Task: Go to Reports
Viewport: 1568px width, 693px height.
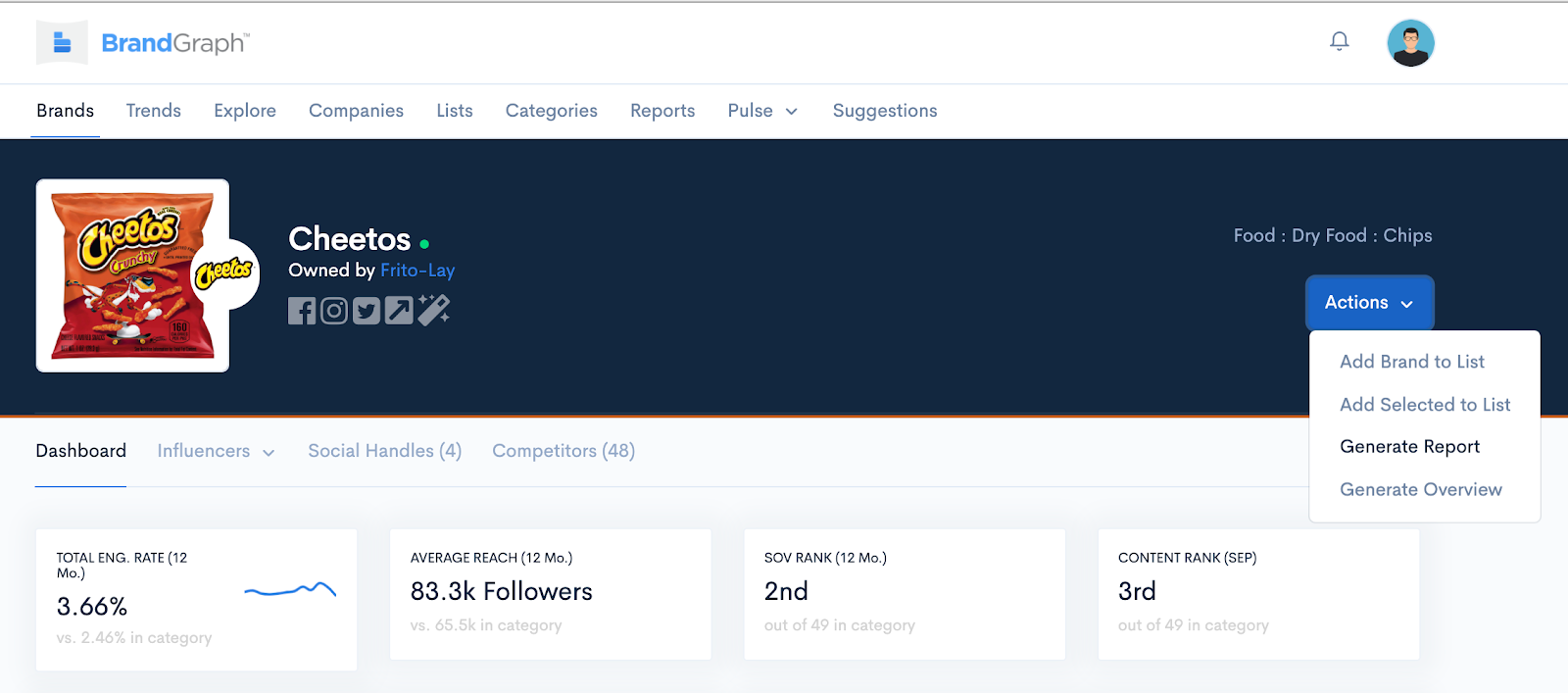Action: click(x=662, y=111)
